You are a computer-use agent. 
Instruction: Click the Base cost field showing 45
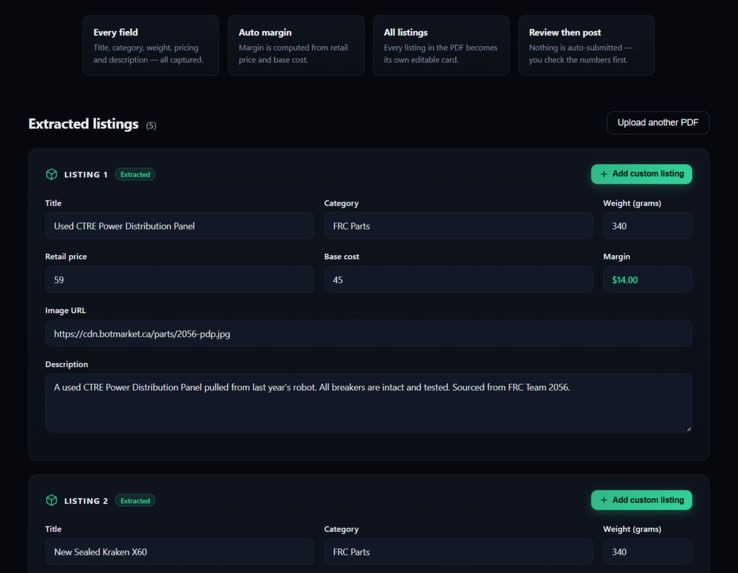click(x=458, y=280)
